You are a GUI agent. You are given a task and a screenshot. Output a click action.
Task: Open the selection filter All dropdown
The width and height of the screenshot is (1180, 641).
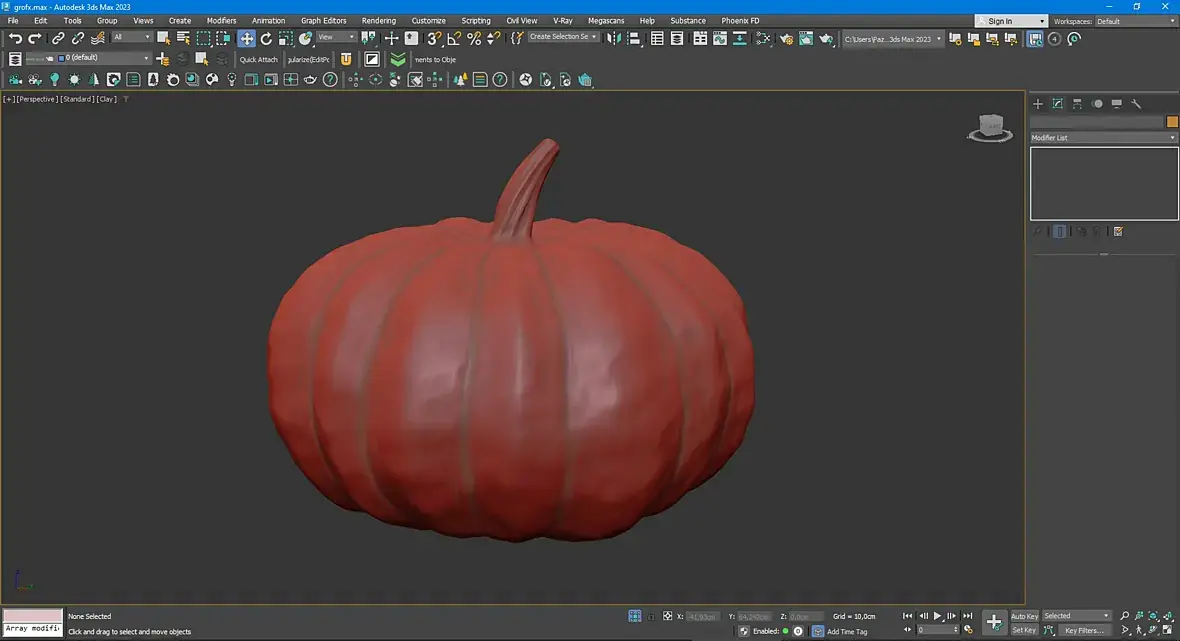131,37
